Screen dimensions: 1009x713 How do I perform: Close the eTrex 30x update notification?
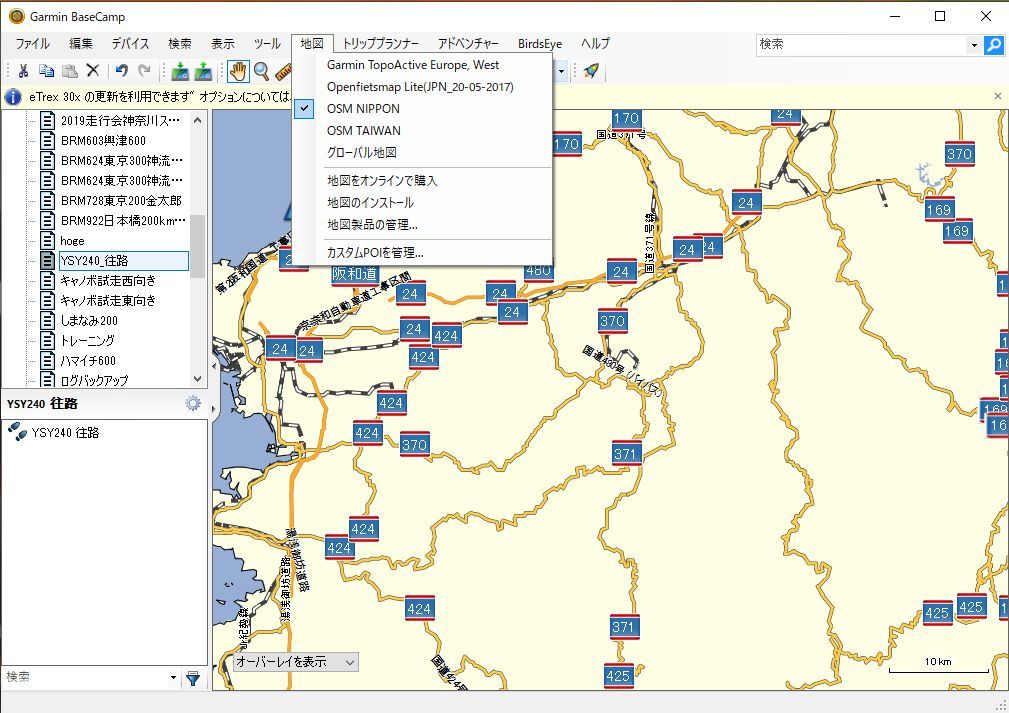(997, 96)
